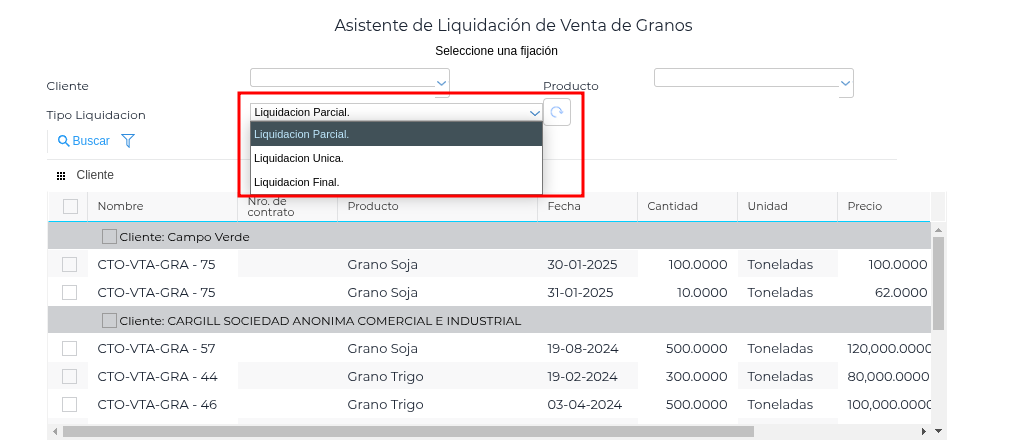The width and height of the screenshot is (1027, 444).
Task: Check the Cliente: Campo Verde group checkbox
Action: pyautogui.click(x=109, y=237)
